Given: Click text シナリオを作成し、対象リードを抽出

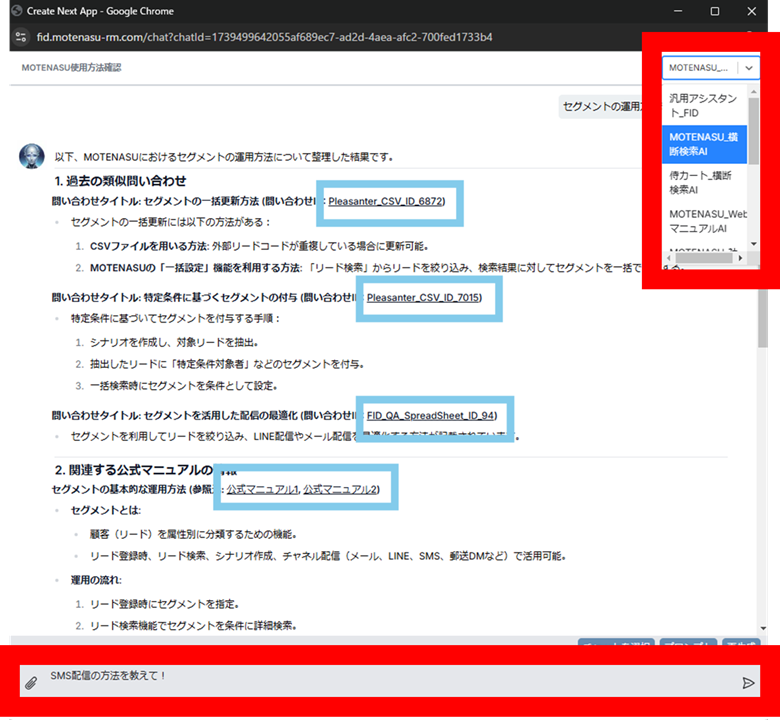Looking at the screenshot, I should [x=174, y=342].
